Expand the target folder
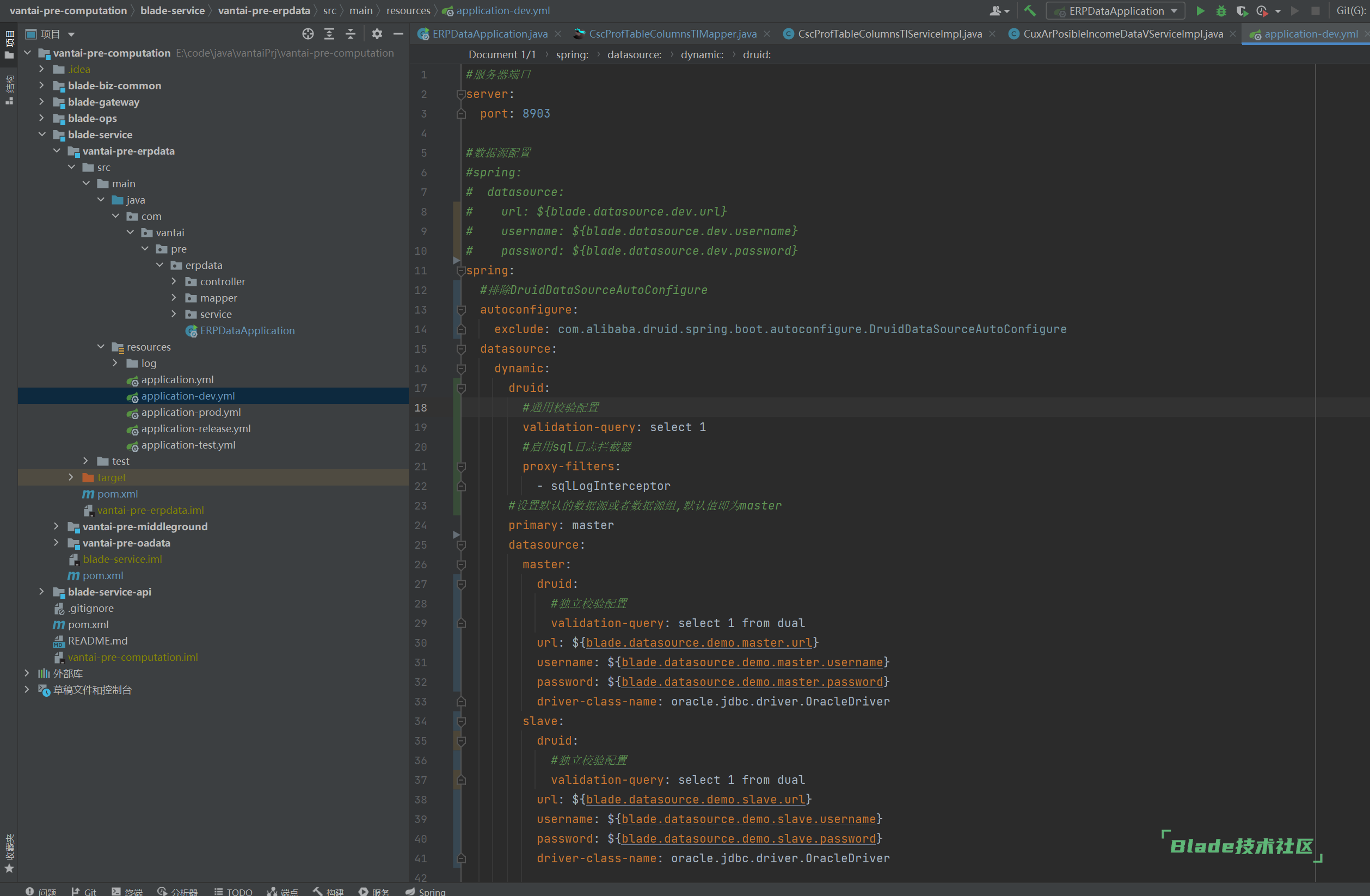Image resolution: width=1370 pixels, height=896 pixels. tap(71, 477)
